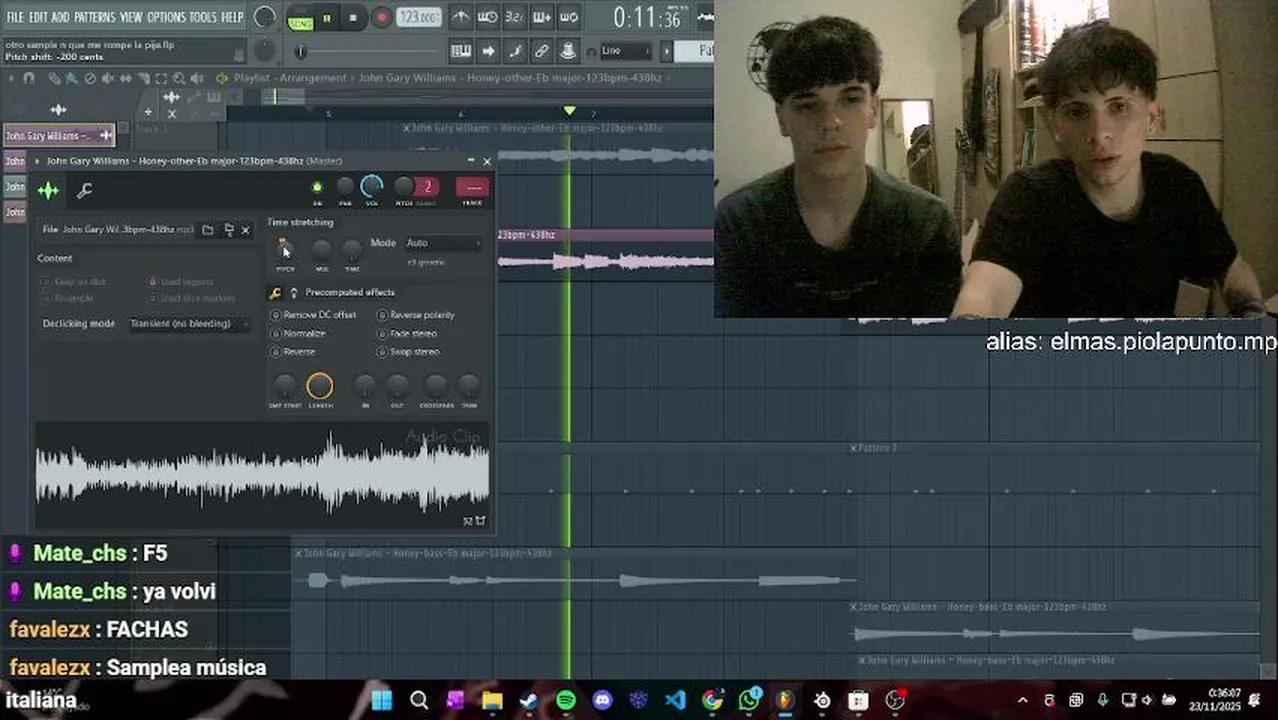The height and width of the screenshot is (720, 1278).
Task: Open the HELP menu
Action: [232, 17]
